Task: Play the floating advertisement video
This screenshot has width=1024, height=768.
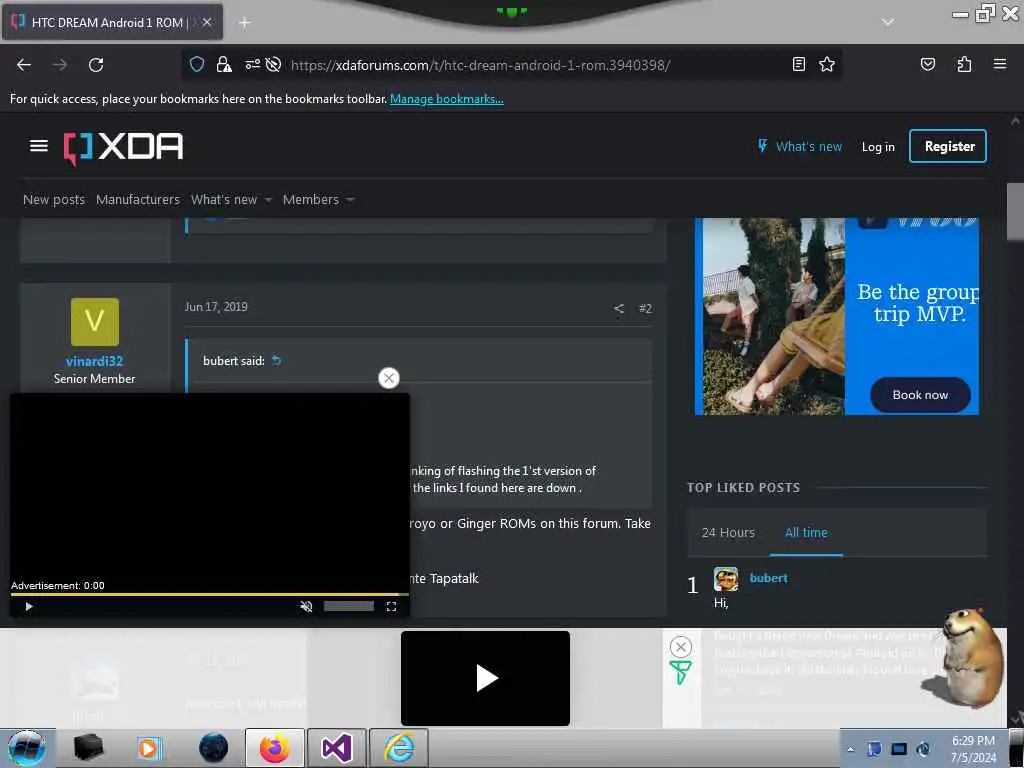Action: 29,607
